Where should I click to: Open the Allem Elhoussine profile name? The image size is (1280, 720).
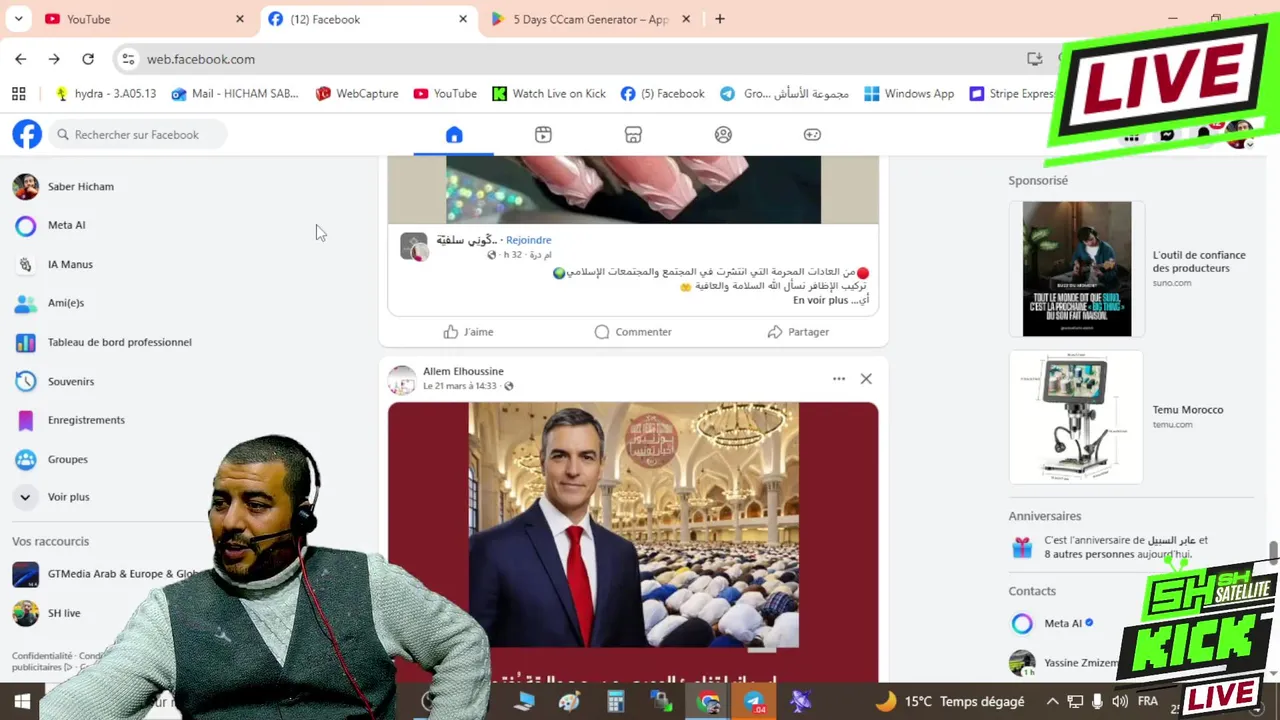click(x=463, y=371)
